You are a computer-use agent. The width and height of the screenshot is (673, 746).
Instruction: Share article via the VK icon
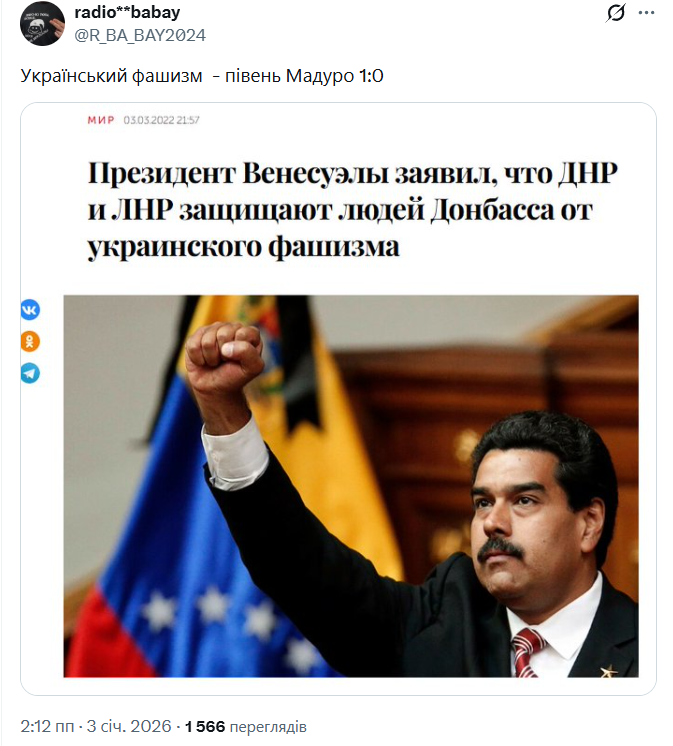[x=30, y=310]
